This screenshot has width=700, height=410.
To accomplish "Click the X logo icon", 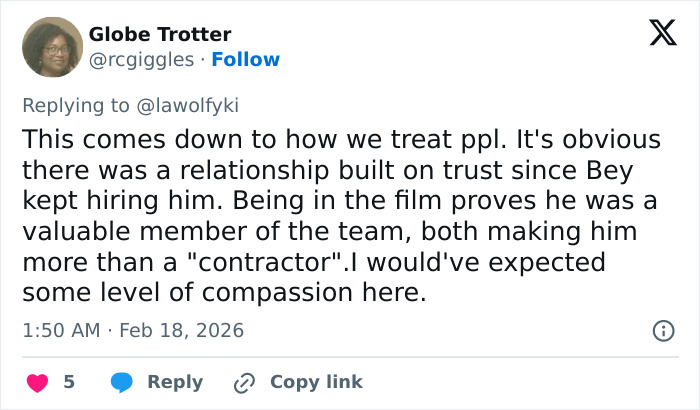I will (x=656, y=34).
